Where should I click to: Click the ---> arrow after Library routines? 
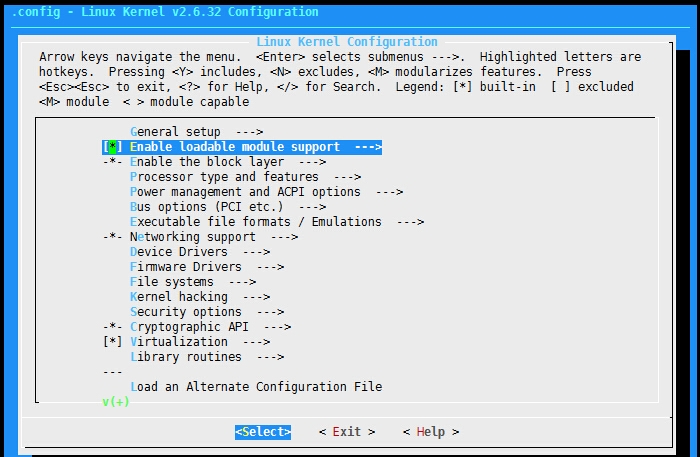click(x=270, y=357)
